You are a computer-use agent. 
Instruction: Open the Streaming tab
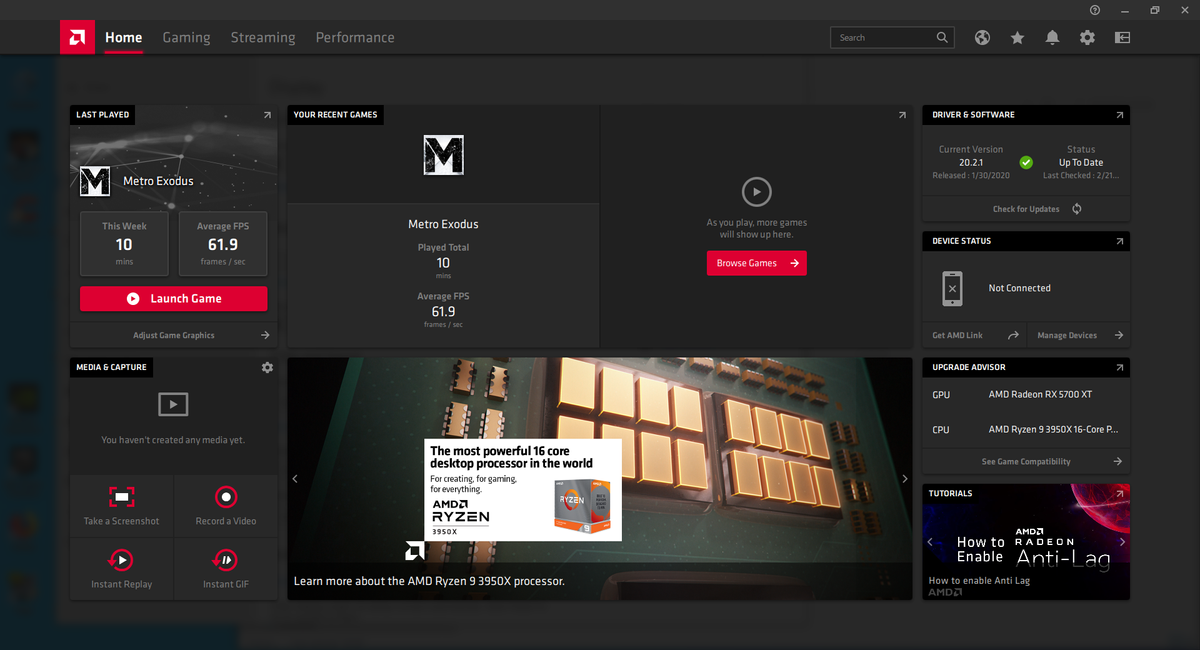click(x=263, y=38)
